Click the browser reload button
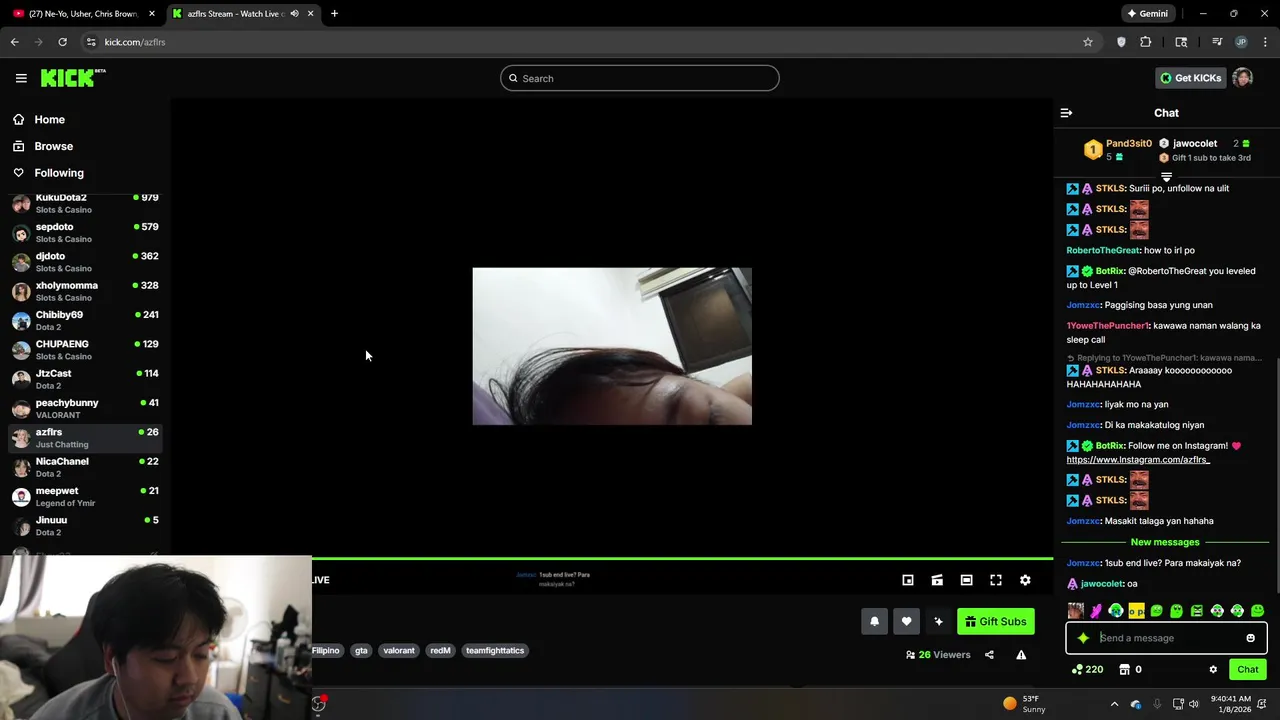The image size is (1280, 720). click(62, 42)
